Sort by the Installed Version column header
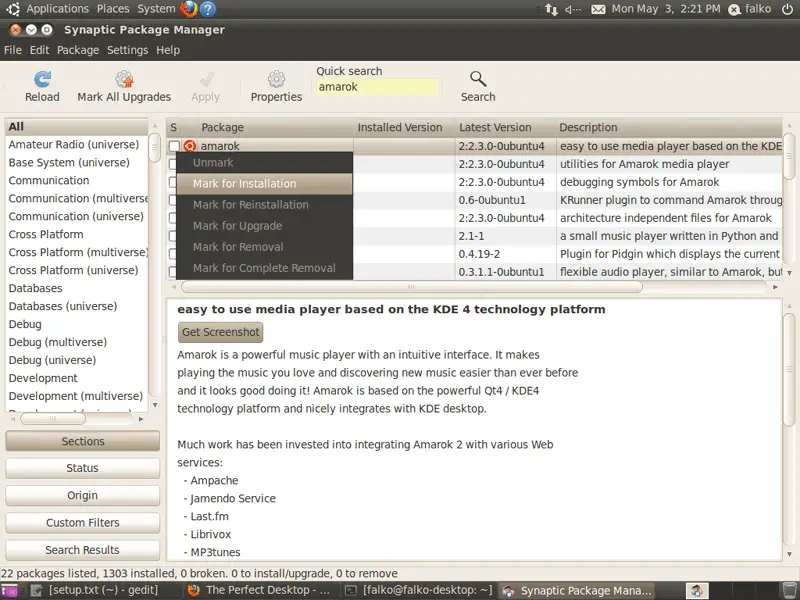 404,127
